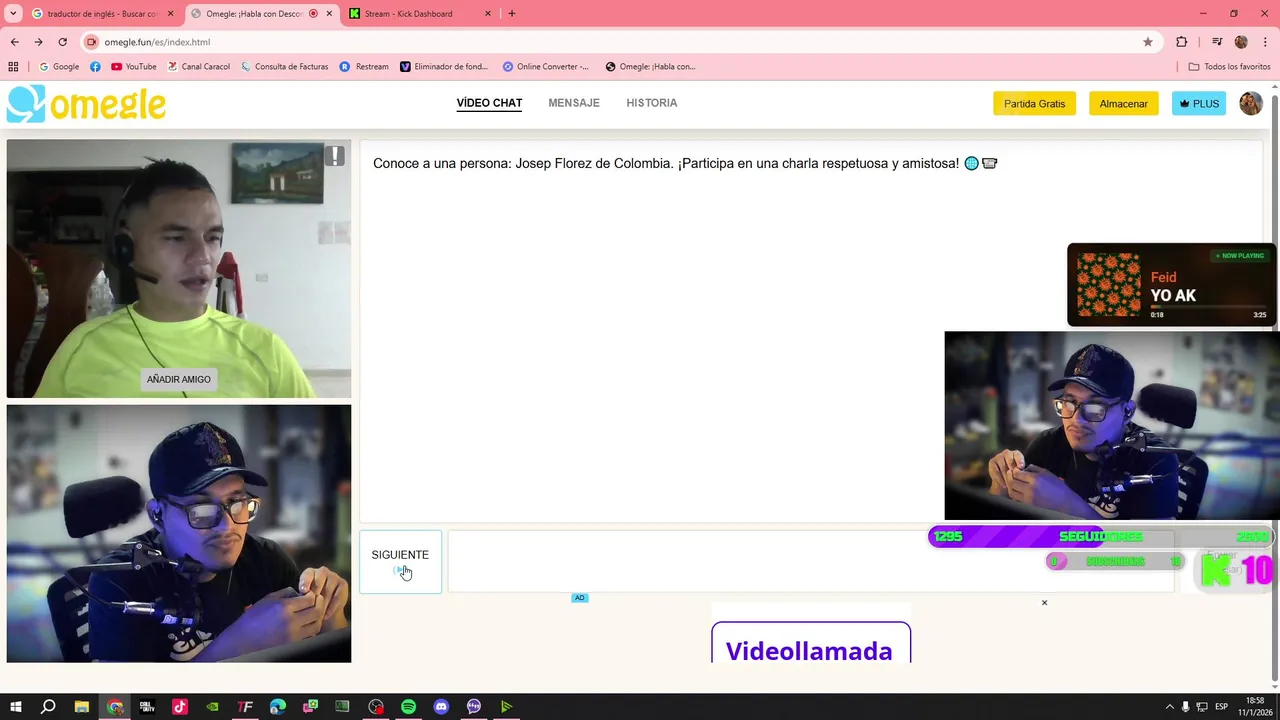Viewport: 1280px width, 720px height.
Task: Open Discord from the taskbar
Action: point(441,707)
